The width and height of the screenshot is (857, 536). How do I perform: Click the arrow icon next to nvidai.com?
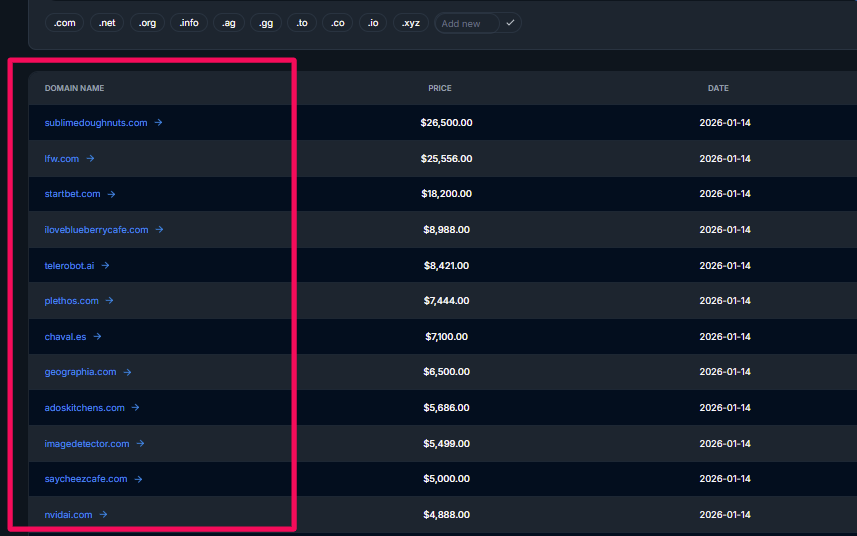(x=104, y=515)
